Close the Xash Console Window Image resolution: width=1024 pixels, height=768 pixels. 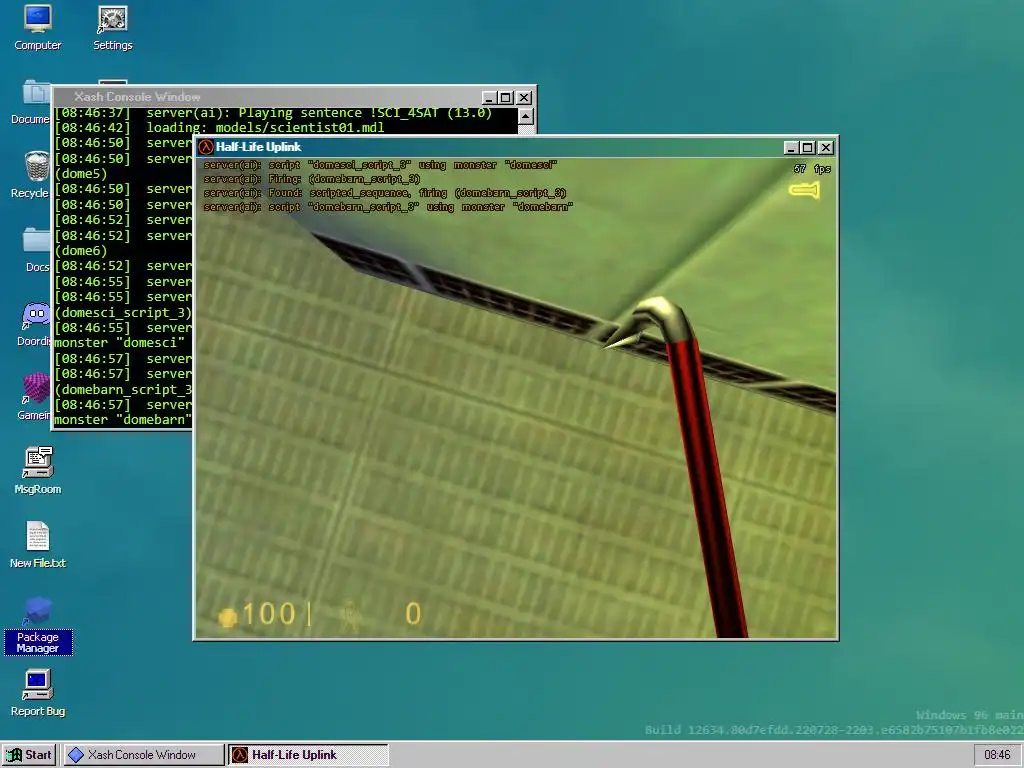click(x=524, y=98)
